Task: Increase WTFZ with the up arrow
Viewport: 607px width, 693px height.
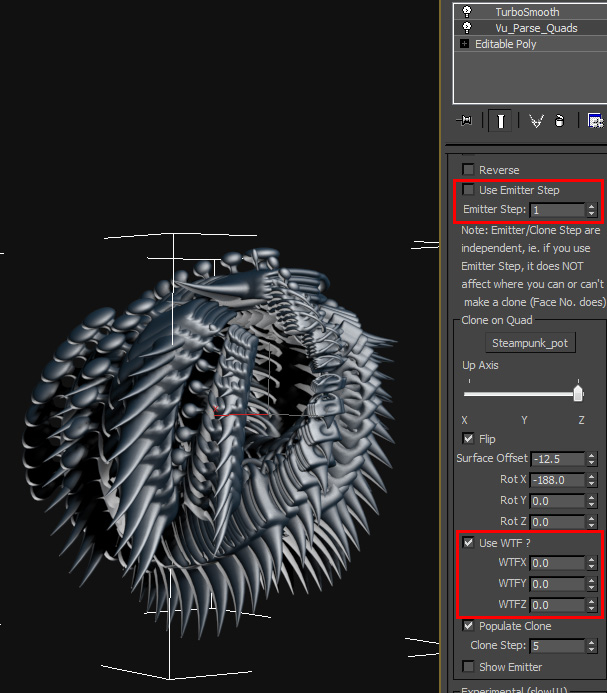Action: (x=592, y=601)
